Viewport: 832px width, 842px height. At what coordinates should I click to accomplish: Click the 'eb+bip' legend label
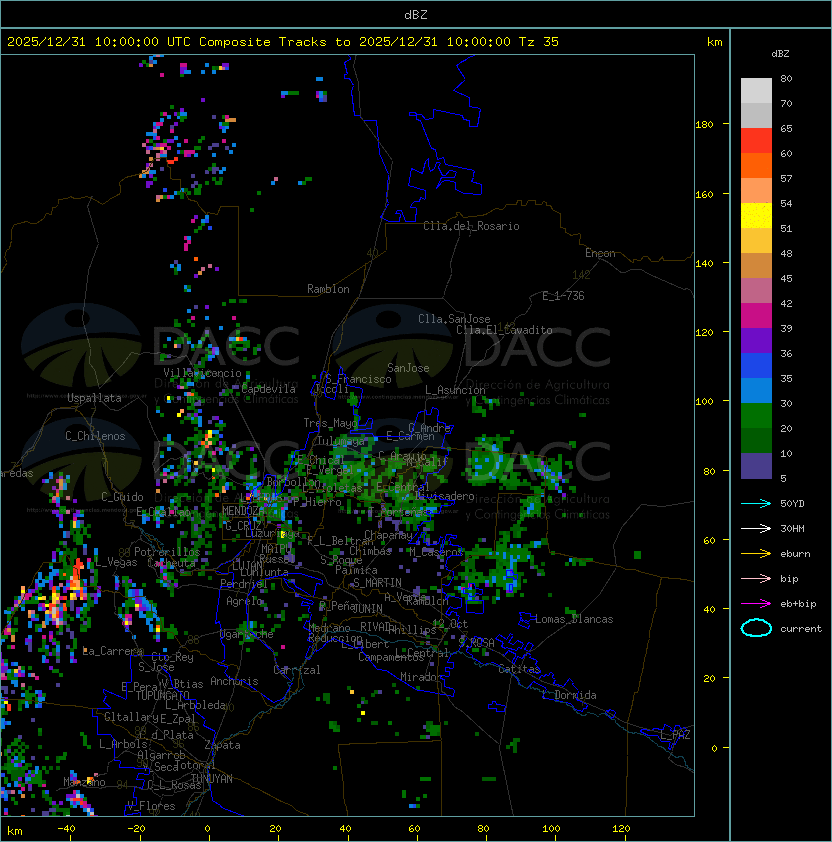pos(798,604)
